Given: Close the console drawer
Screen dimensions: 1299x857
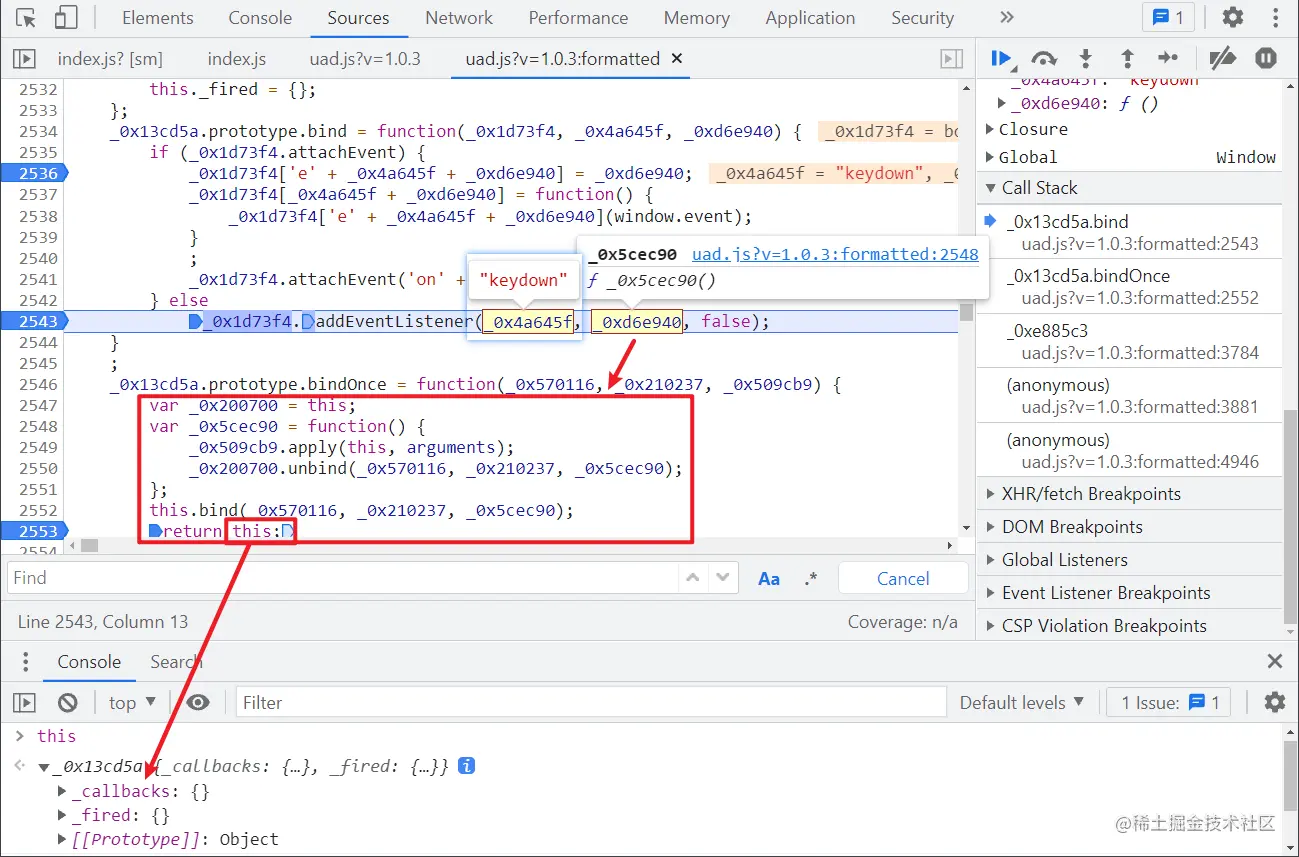Looking at the screenshot, I should [x=1275, y=661].
